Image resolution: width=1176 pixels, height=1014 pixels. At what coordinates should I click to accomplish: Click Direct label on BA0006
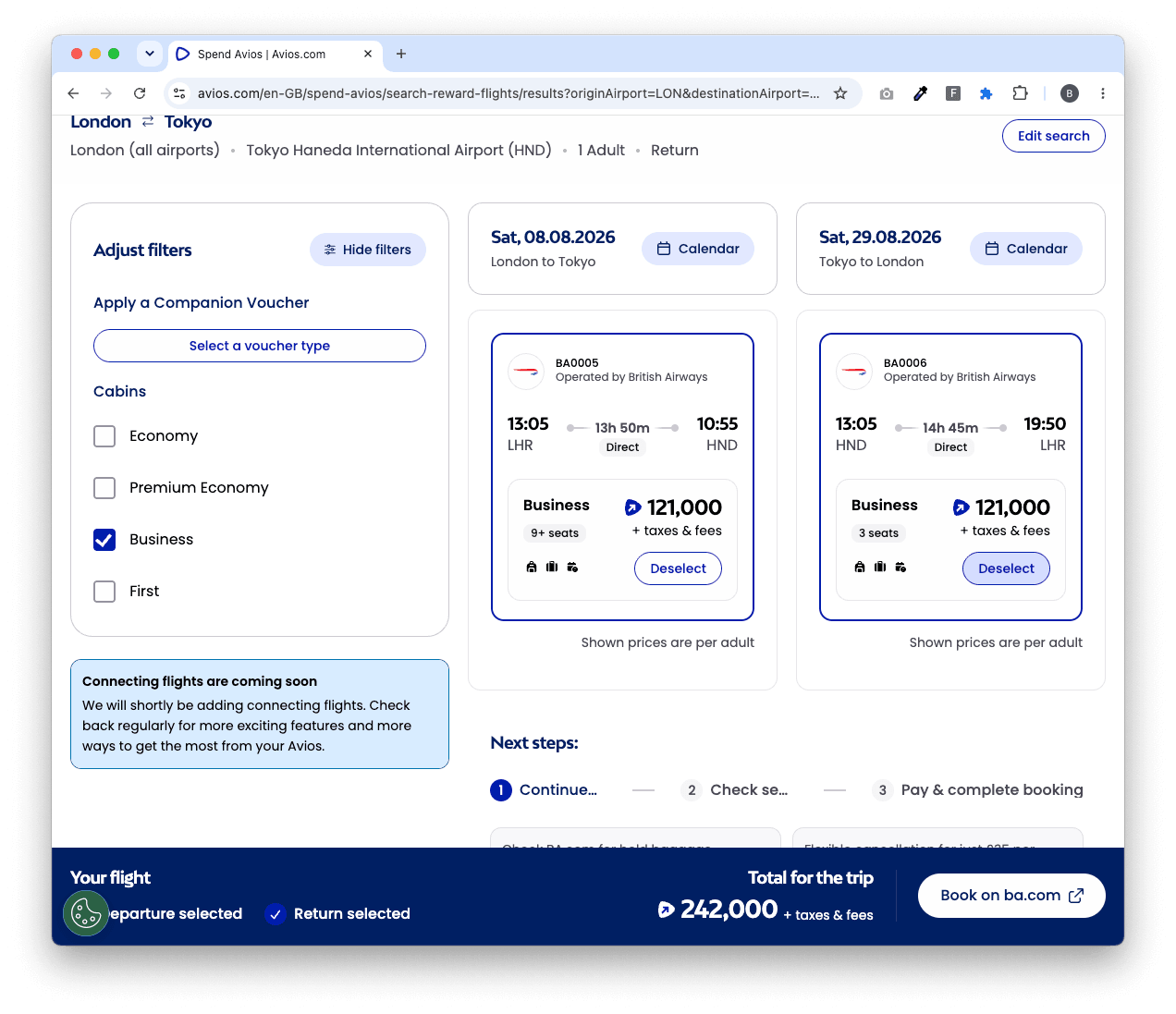950,447
